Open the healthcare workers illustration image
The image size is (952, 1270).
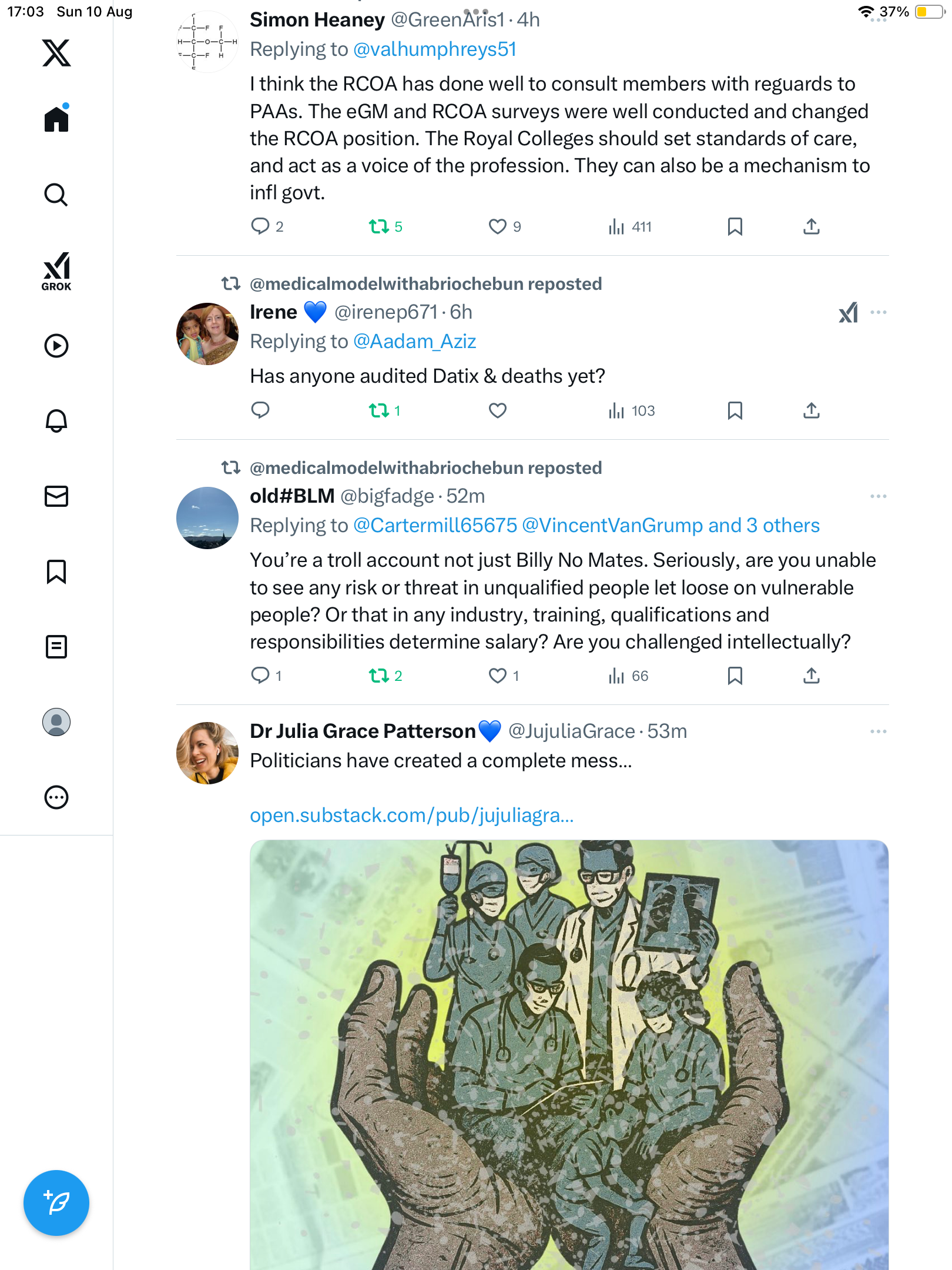[569, 1052]
